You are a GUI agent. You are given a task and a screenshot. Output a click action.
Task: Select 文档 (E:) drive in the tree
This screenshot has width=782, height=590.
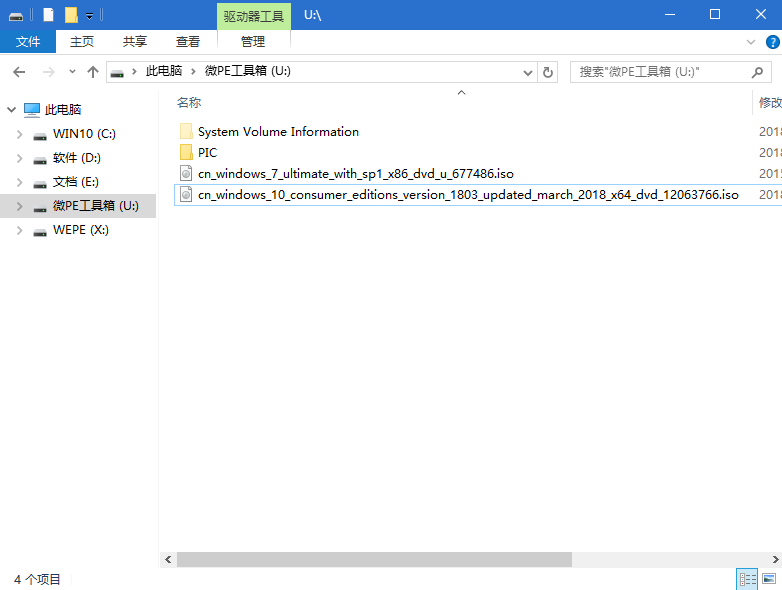click(76, 182)
